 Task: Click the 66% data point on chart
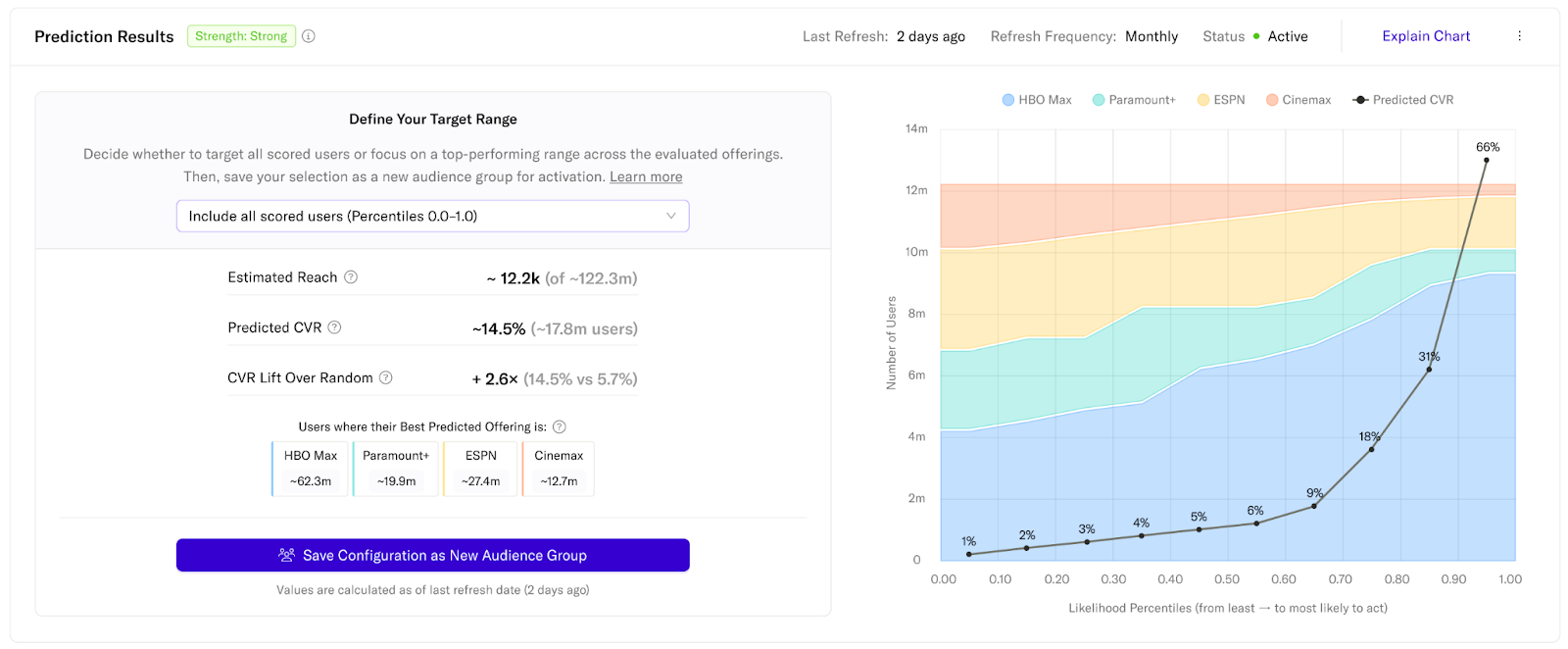point(1486,160)
